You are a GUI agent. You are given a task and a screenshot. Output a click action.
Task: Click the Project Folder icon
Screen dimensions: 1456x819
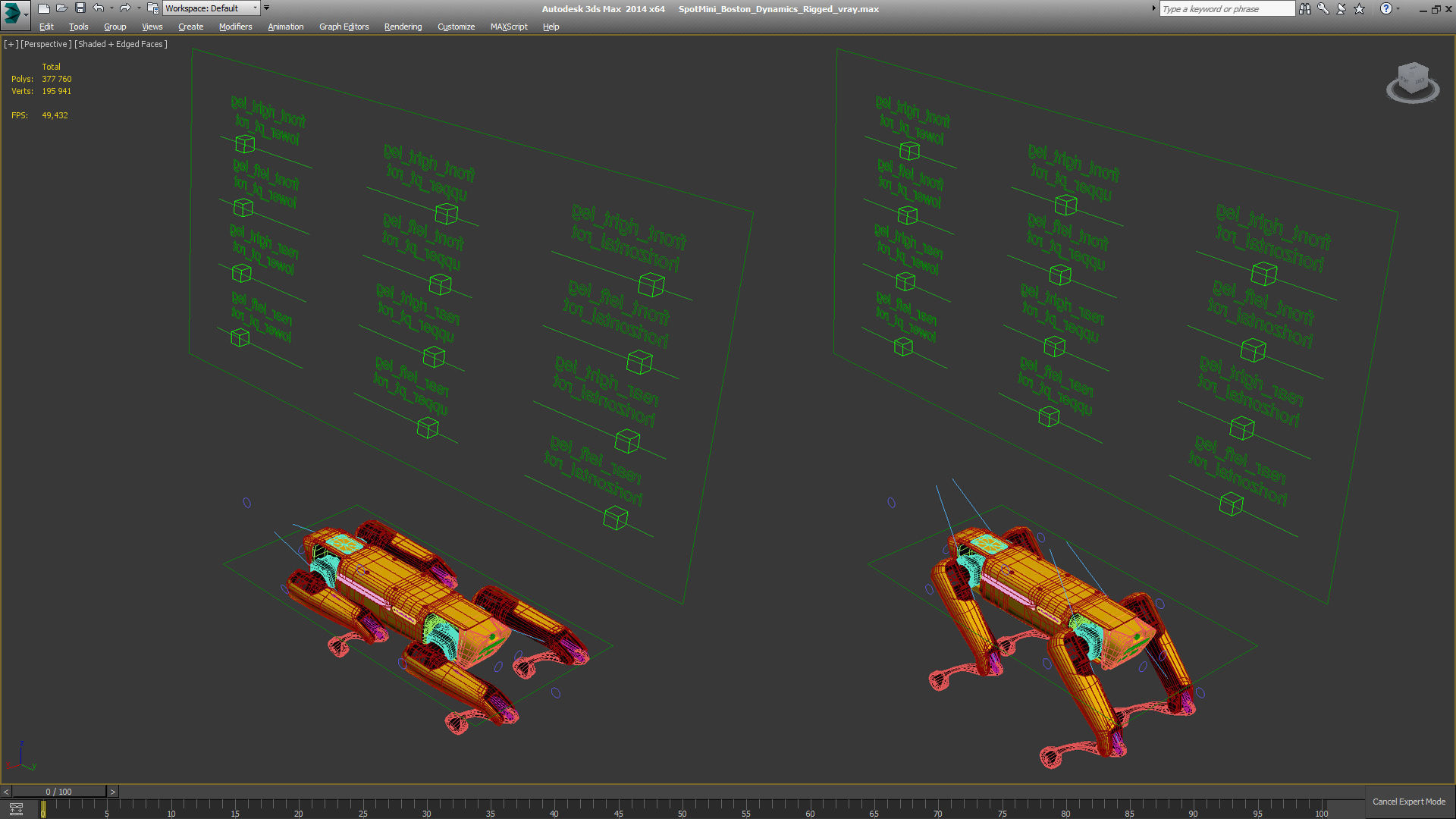pos(152,8)
